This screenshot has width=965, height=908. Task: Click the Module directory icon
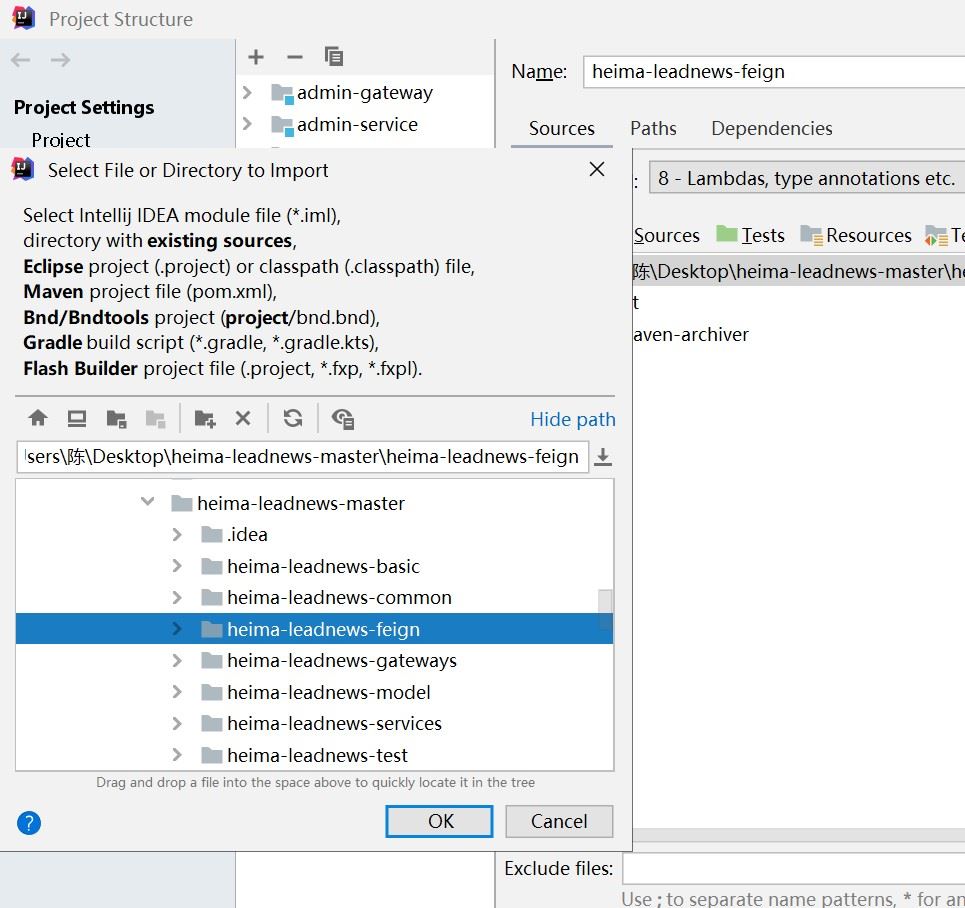click(156, 419)
